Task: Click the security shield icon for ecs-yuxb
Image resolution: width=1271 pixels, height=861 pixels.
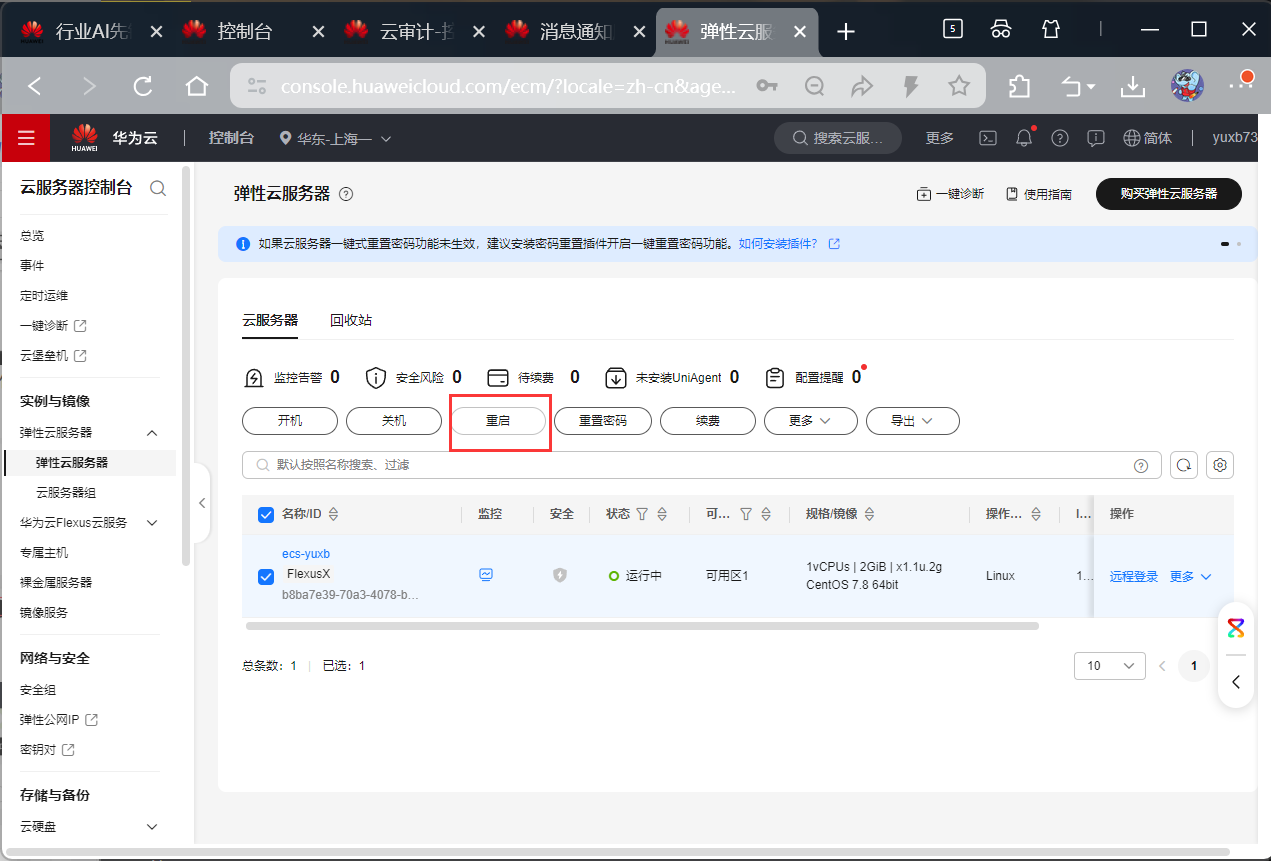Action: click(x=560, y=575)
